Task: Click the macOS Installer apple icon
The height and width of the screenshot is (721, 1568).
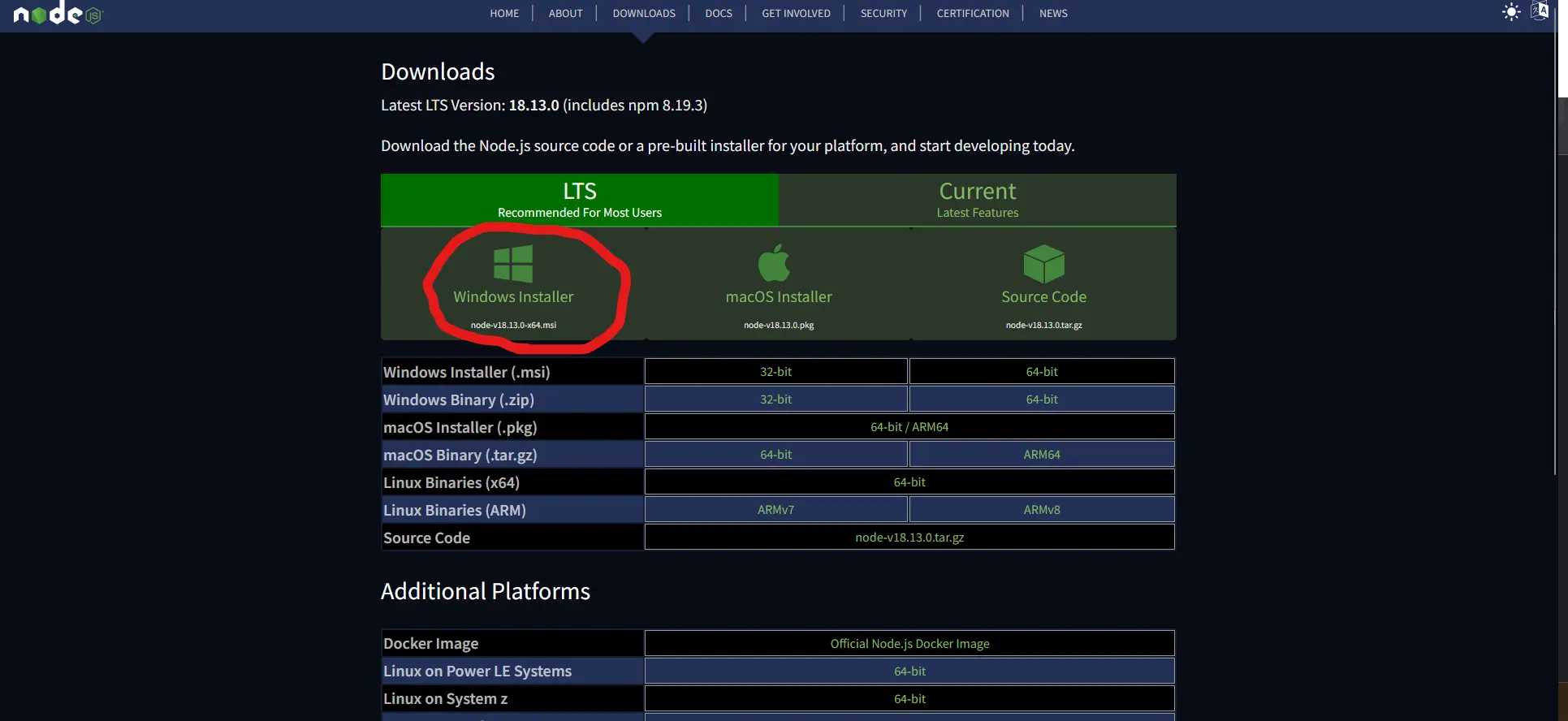Action: point(774,262)
